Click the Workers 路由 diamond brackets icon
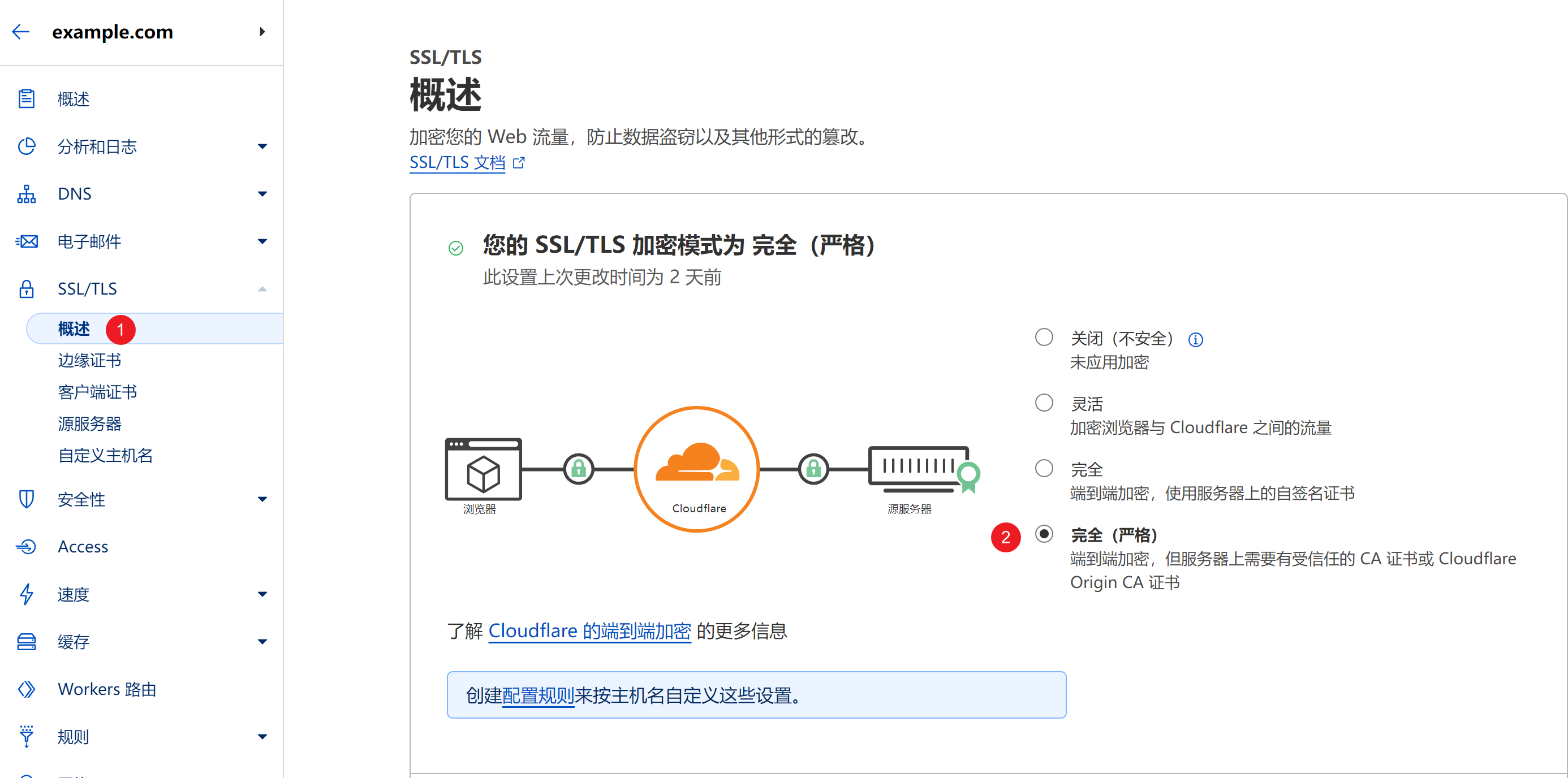The image size is (1568, 778). tap(26, 689)
